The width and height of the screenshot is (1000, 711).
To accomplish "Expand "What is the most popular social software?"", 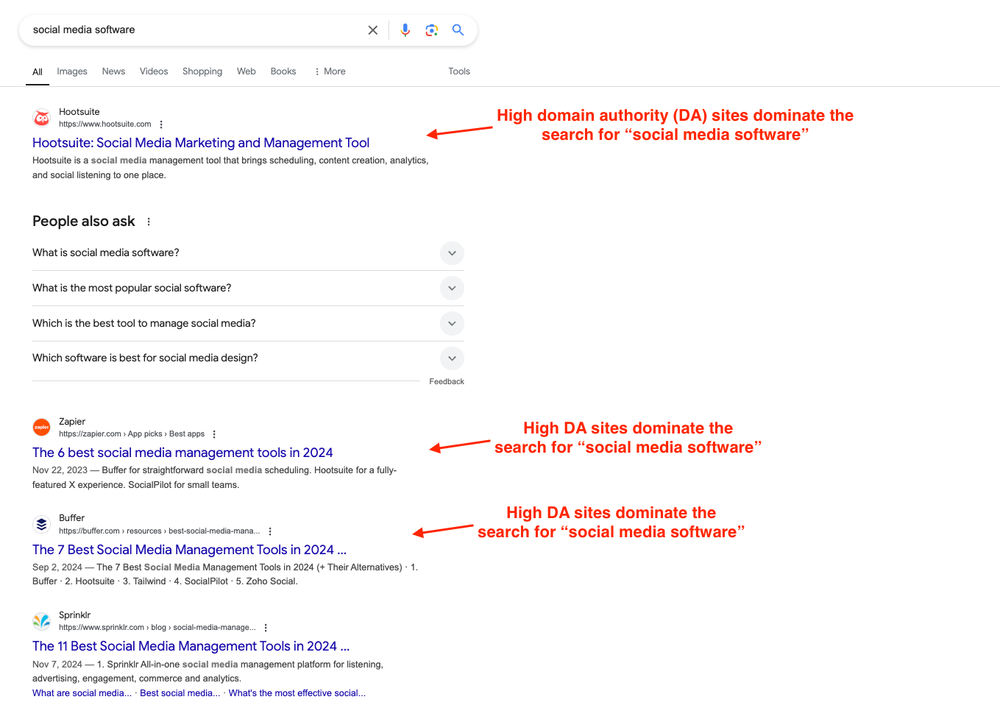I will click(x=248, y=288).
